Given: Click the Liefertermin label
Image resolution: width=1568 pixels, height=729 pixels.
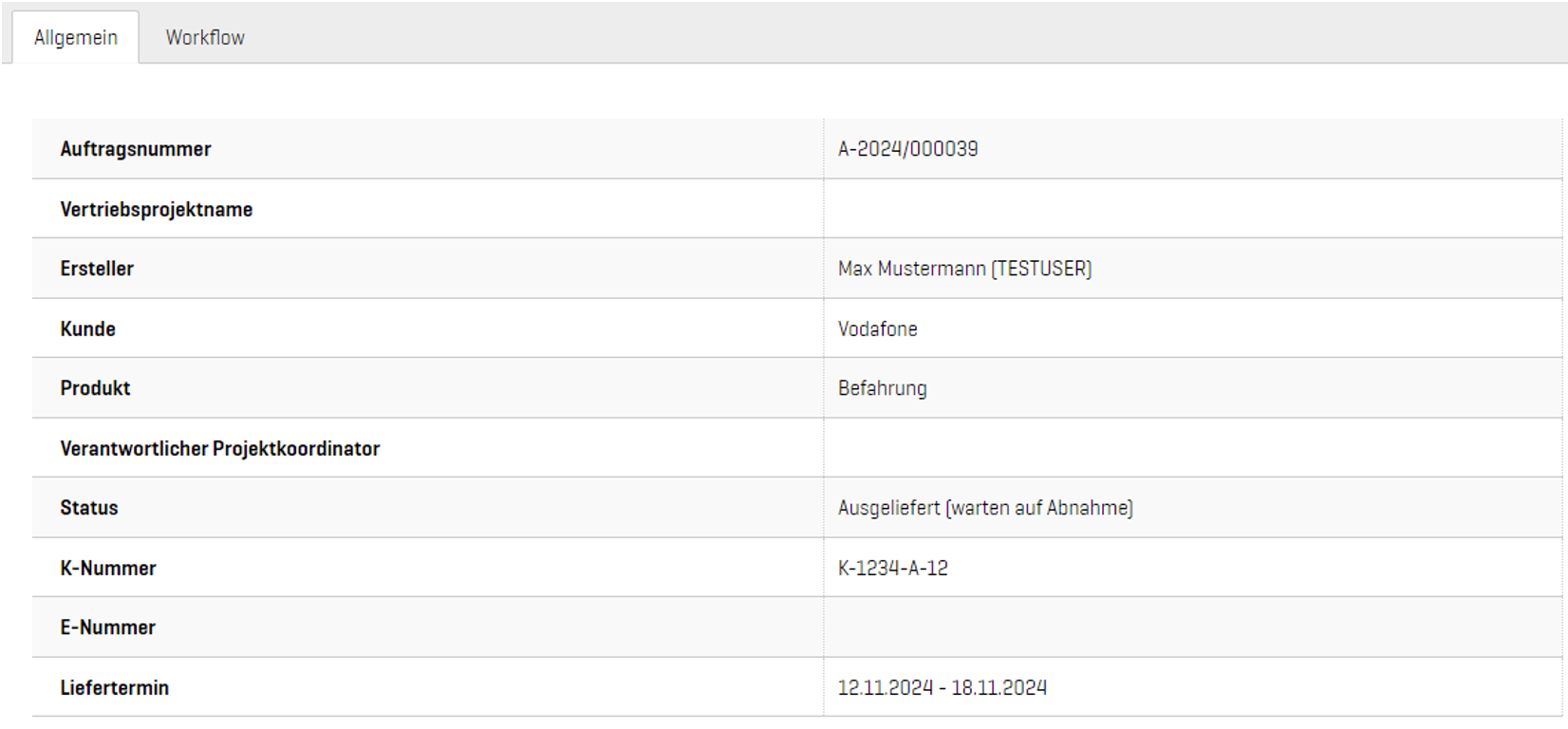Looking at the screenshot, I should (x=114, y=688).
